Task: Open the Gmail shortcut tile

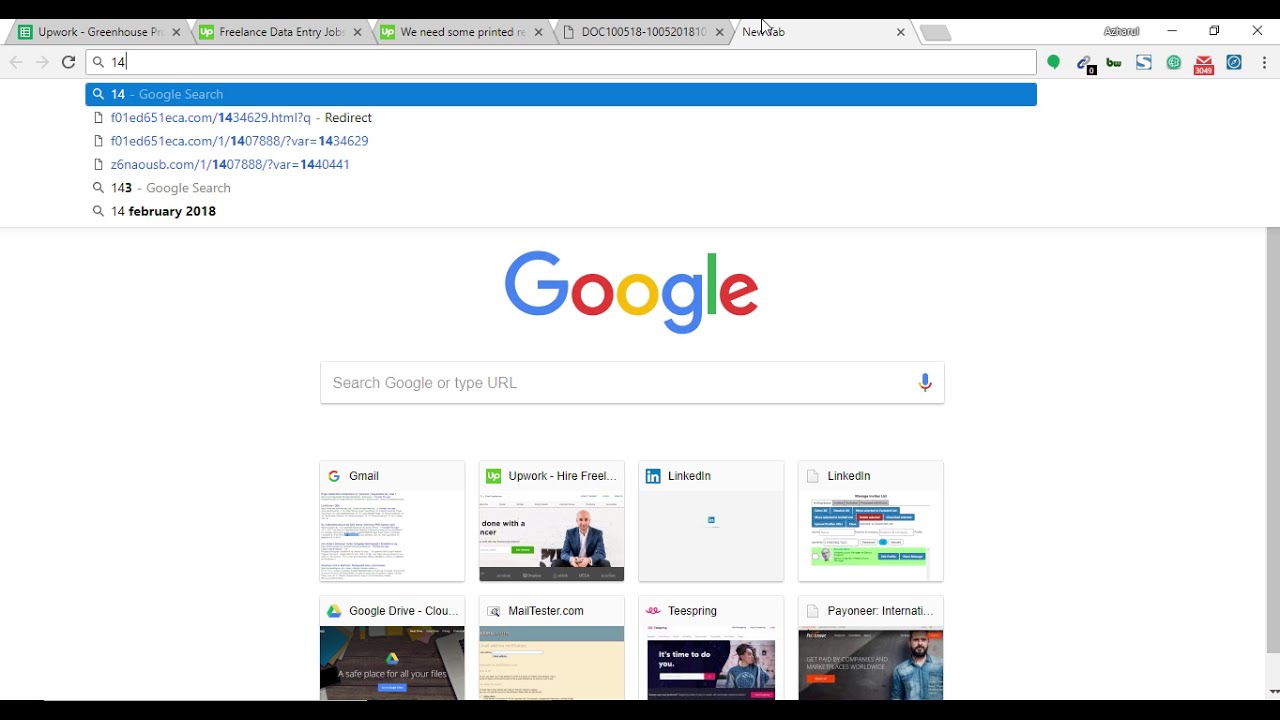Action: (x=392, y=521)
